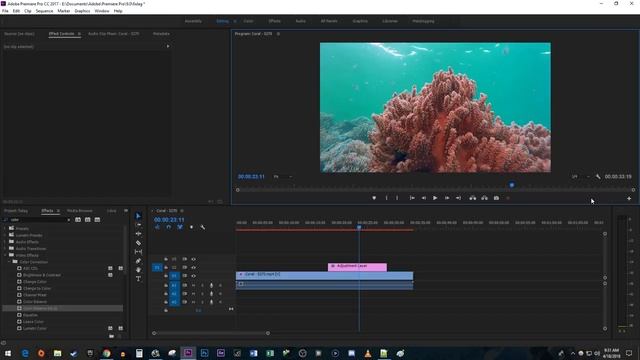
Task: Expand the Lumetri Presets folder
Action: tap(5, 235)
